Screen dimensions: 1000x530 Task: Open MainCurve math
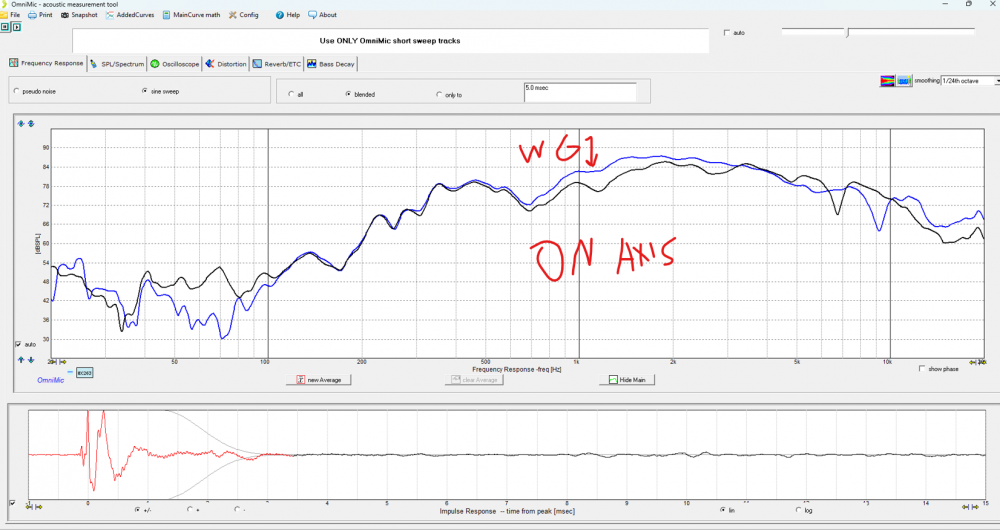191,15
